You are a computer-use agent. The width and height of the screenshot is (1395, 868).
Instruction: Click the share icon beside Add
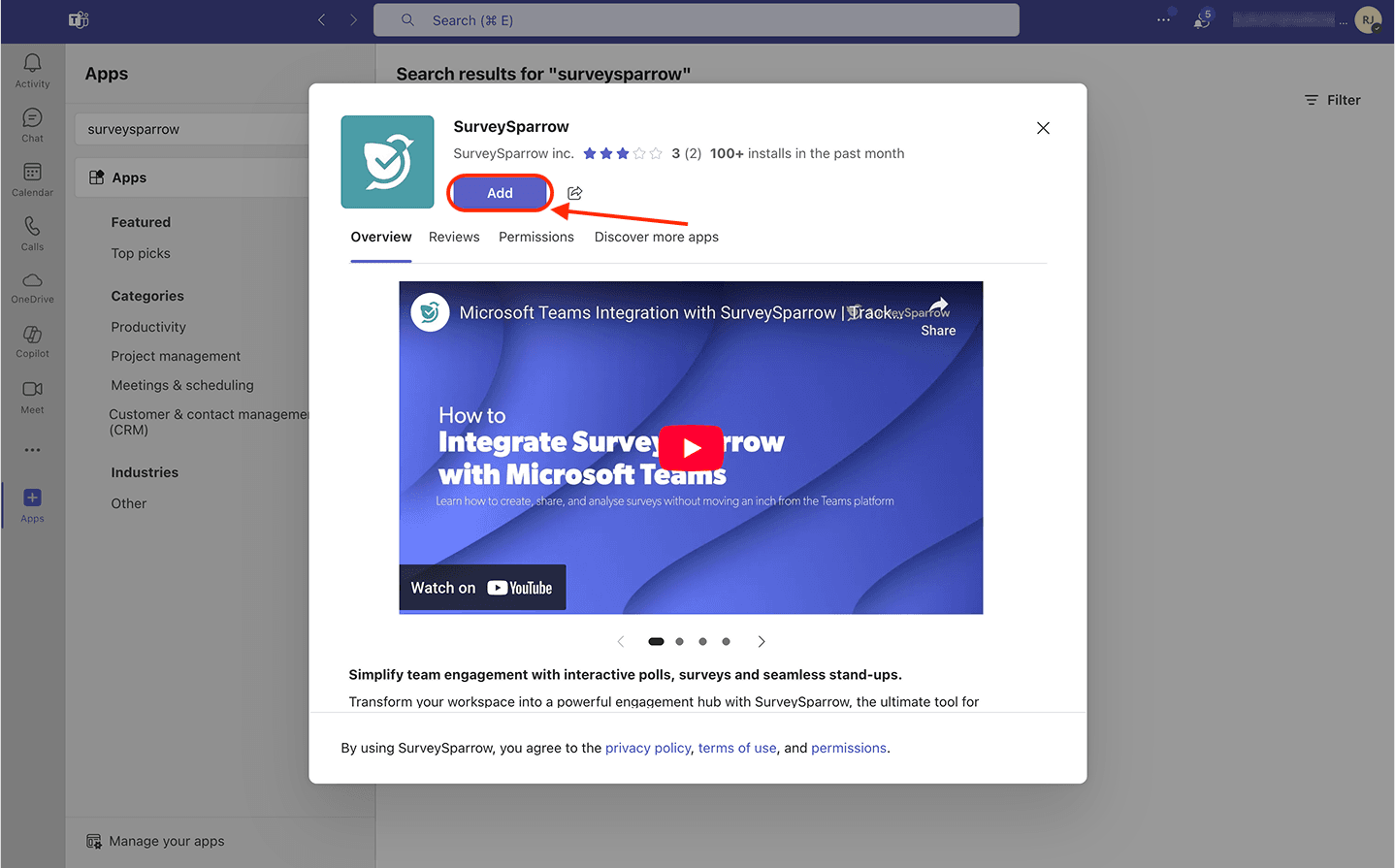(575, 193)
